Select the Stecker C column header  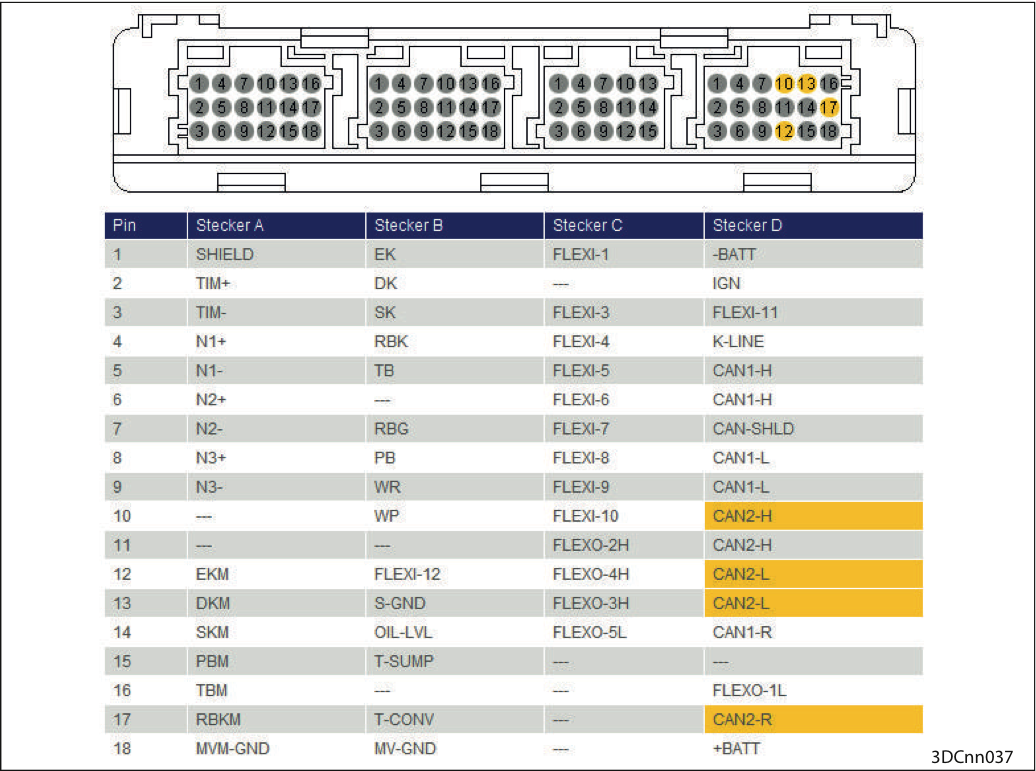click(624, 225)
